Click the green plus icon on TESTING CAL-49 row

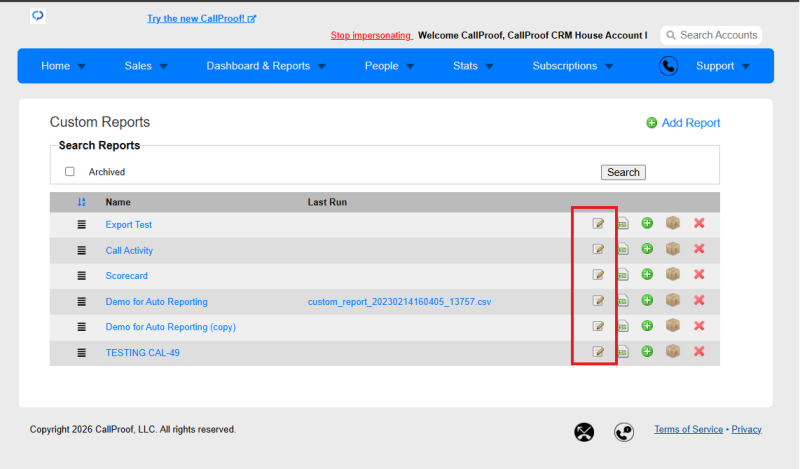click(647, 351)
